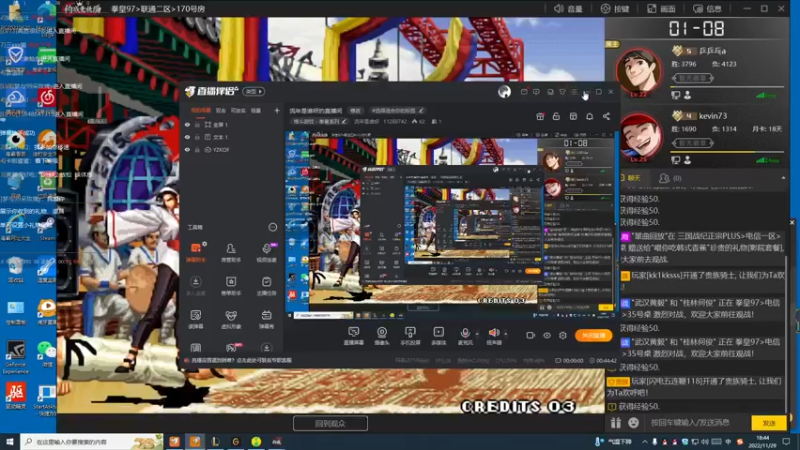
Task: Open the 读弹幕 tool in toolbox
Action: (196, 319)
